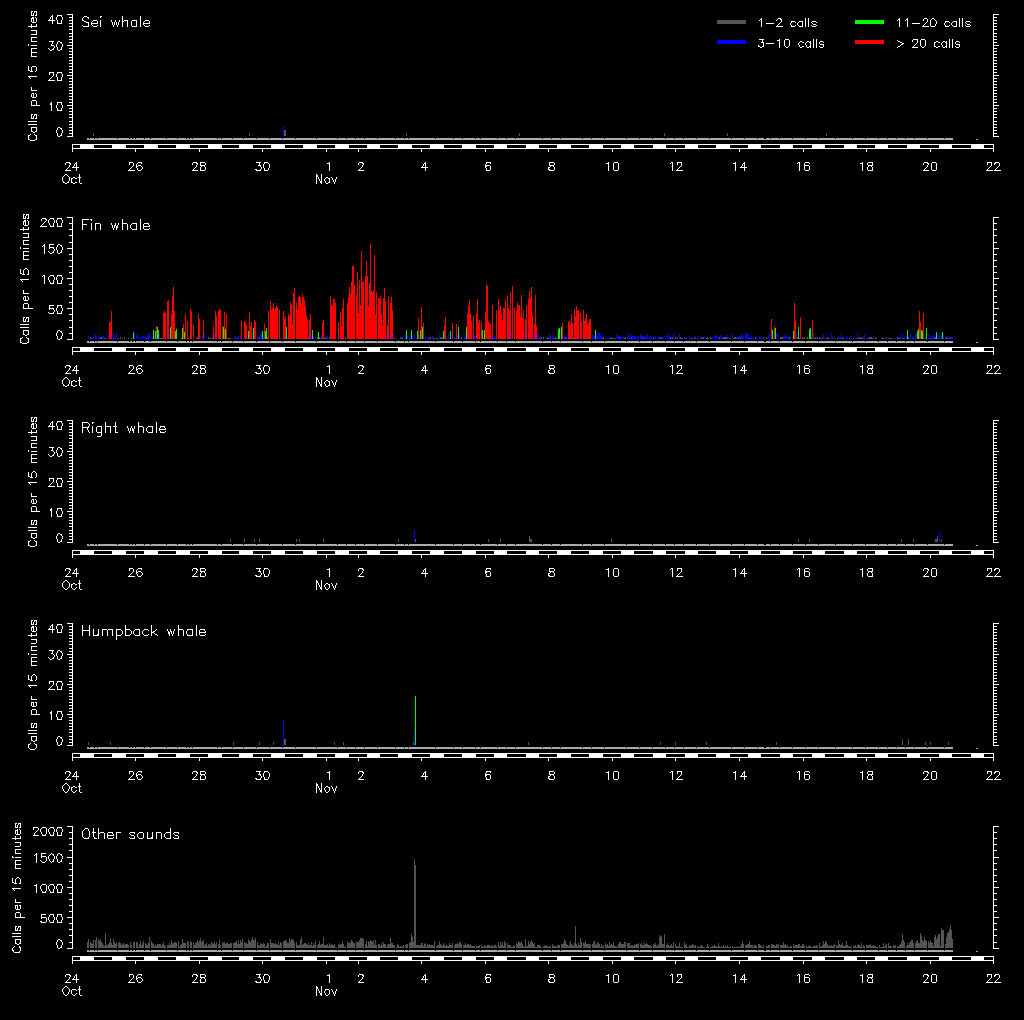1024x1020 pixels.
Task: Click the "22" date label under Humpback whale plot
Action: click(x=993, y=775)
